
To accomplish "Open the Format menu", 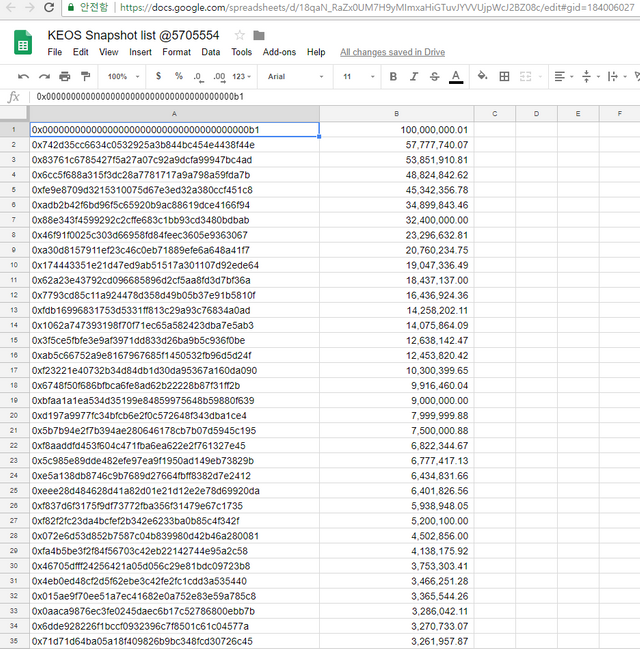I will pyautogui.click(x=176, y=52).
